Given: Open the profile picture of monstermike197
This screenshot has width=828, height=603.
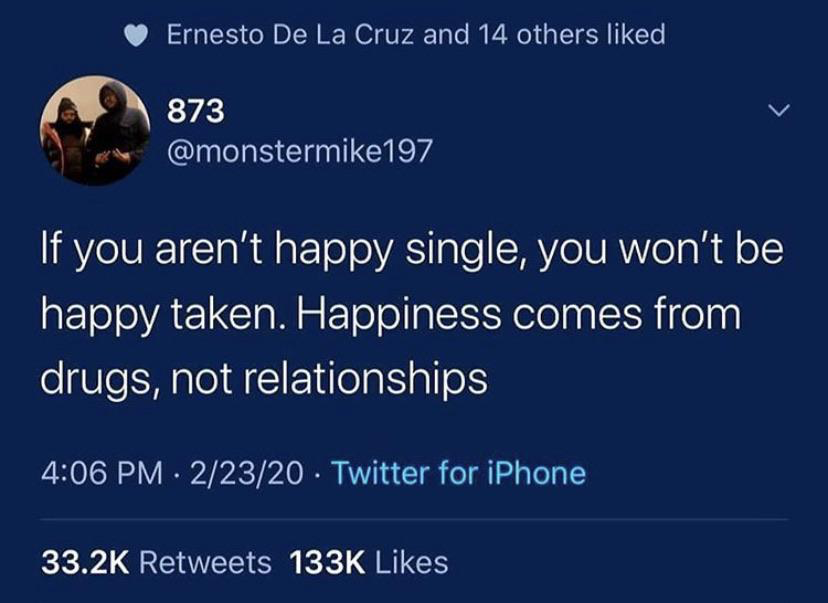Looking at the screenshot, I should click(x=96, y=130).
